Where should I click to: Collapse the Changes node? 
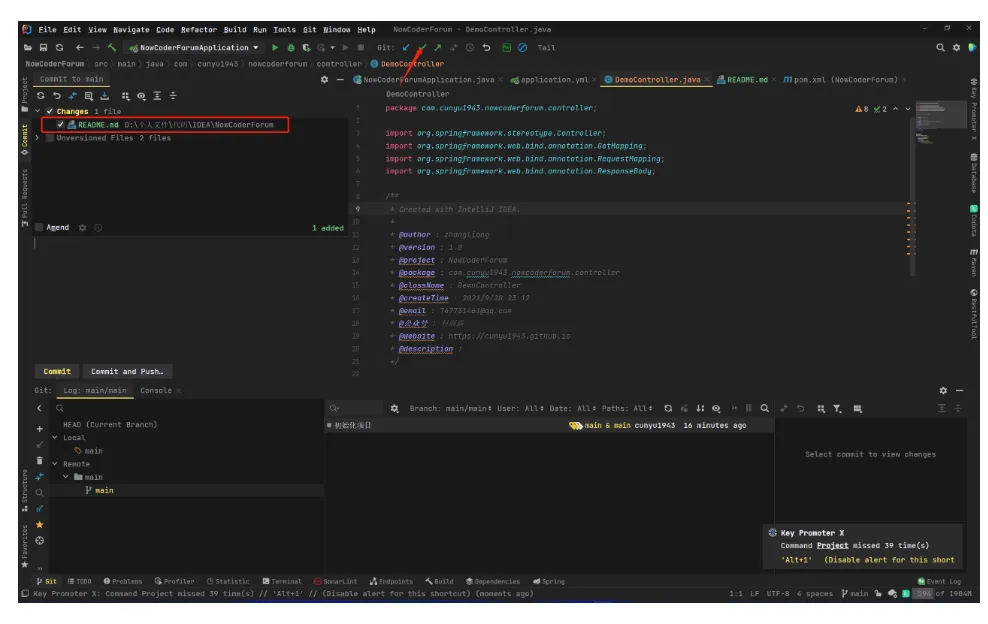point(38,111)
